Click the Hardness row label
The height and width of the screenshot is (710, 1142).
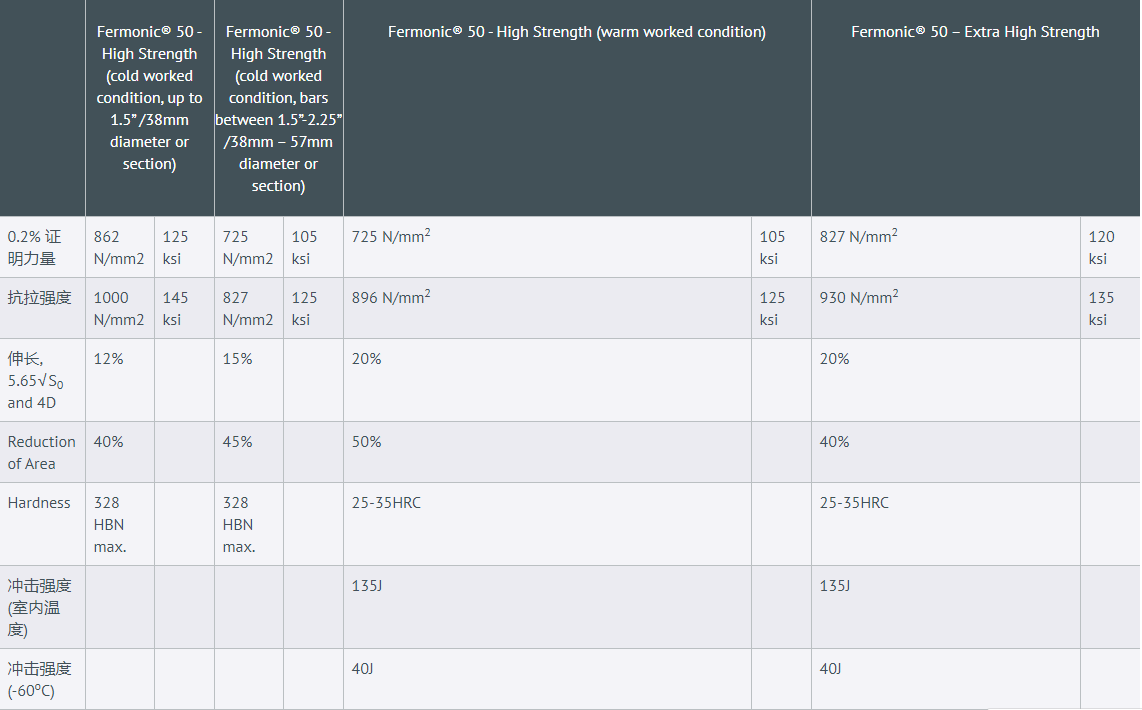pyautogui.click(x=39, y=503)
